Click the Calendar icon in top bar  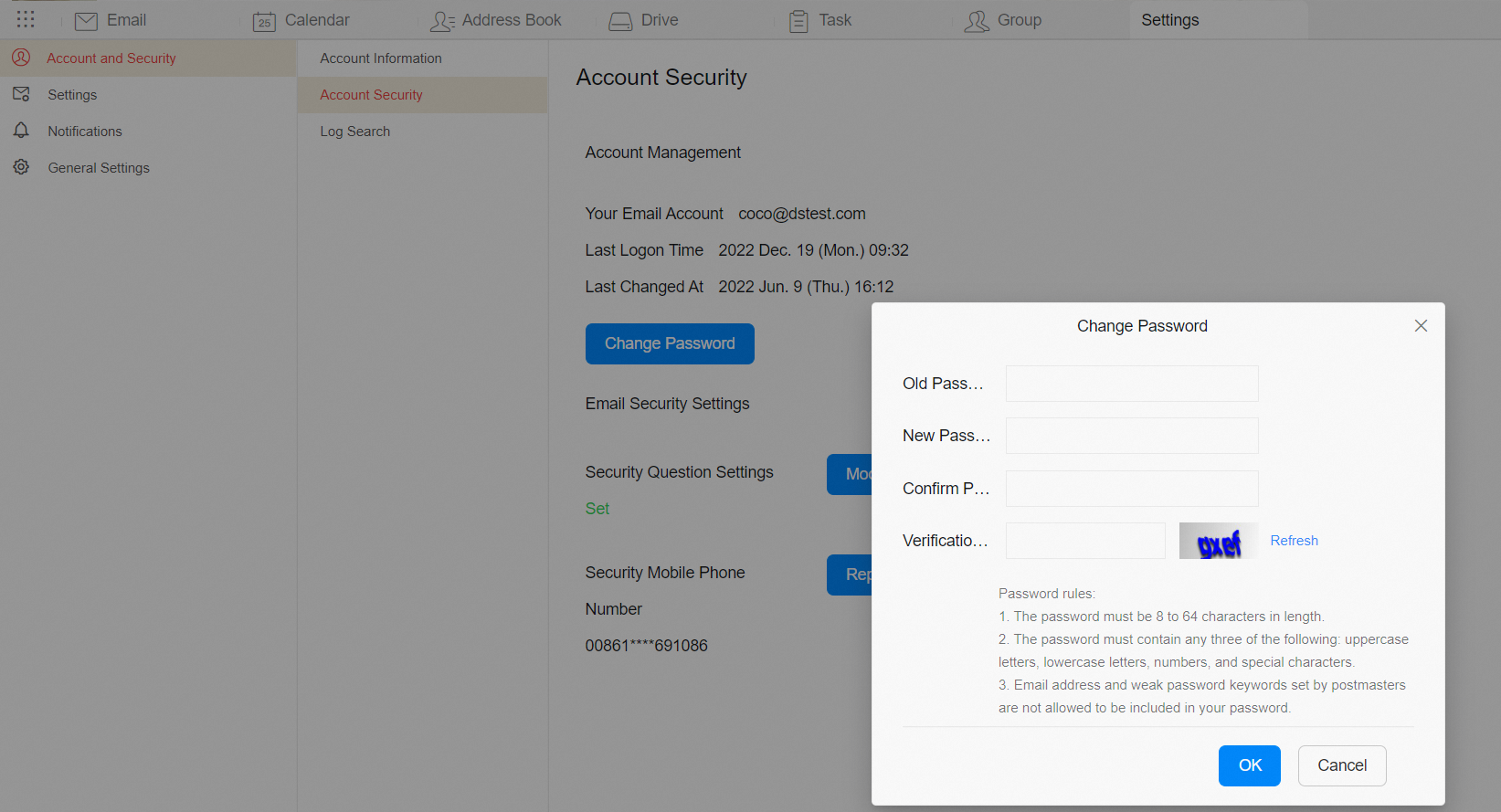pos(264,21)
